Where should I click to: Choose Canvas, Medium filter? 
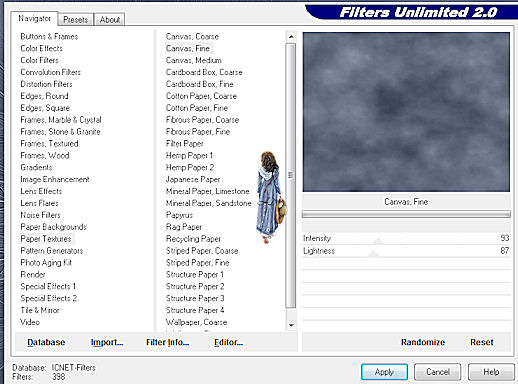194,60
